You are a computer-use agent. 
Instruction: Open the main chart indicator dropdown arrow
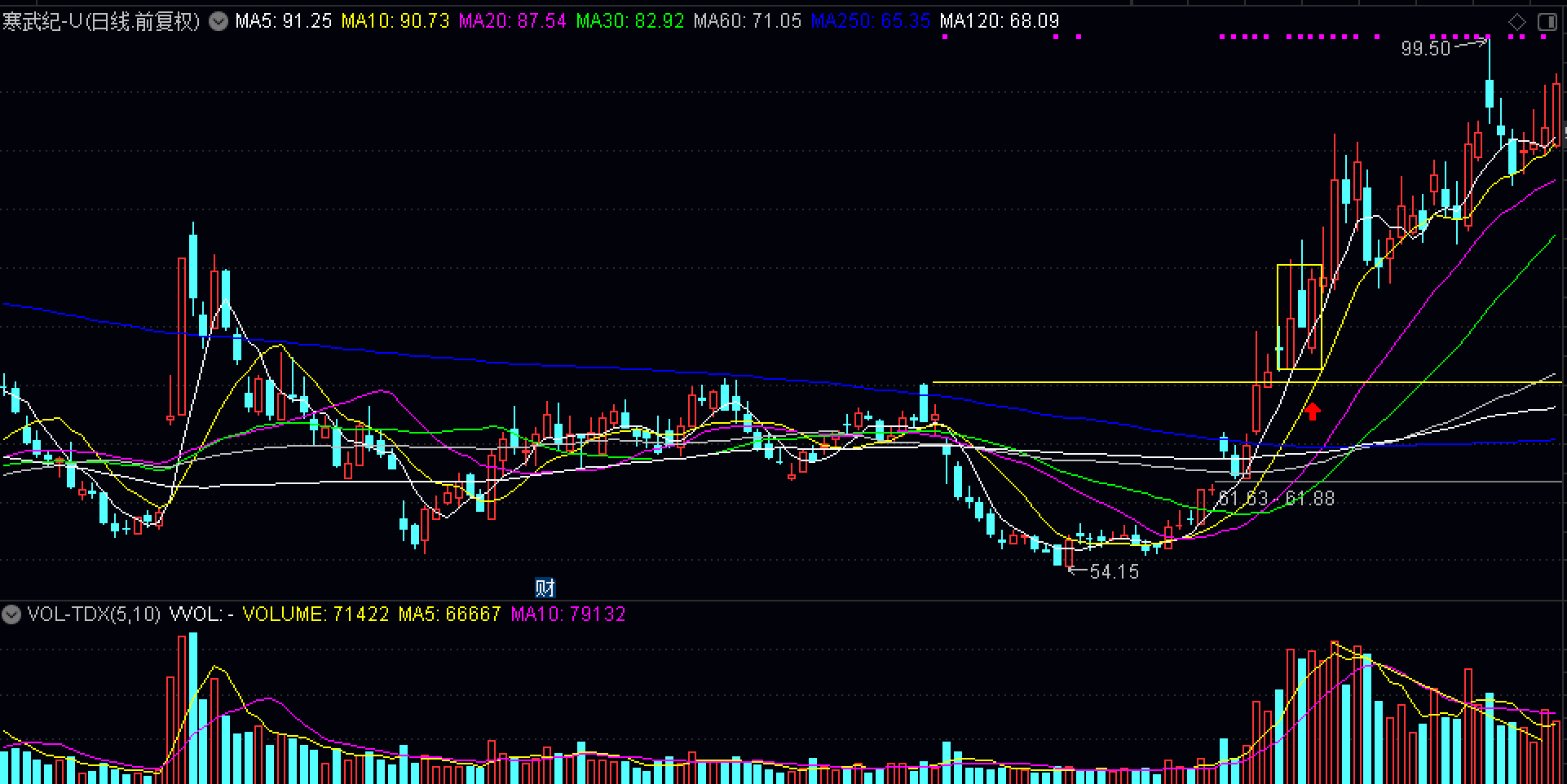pos(218,21)
